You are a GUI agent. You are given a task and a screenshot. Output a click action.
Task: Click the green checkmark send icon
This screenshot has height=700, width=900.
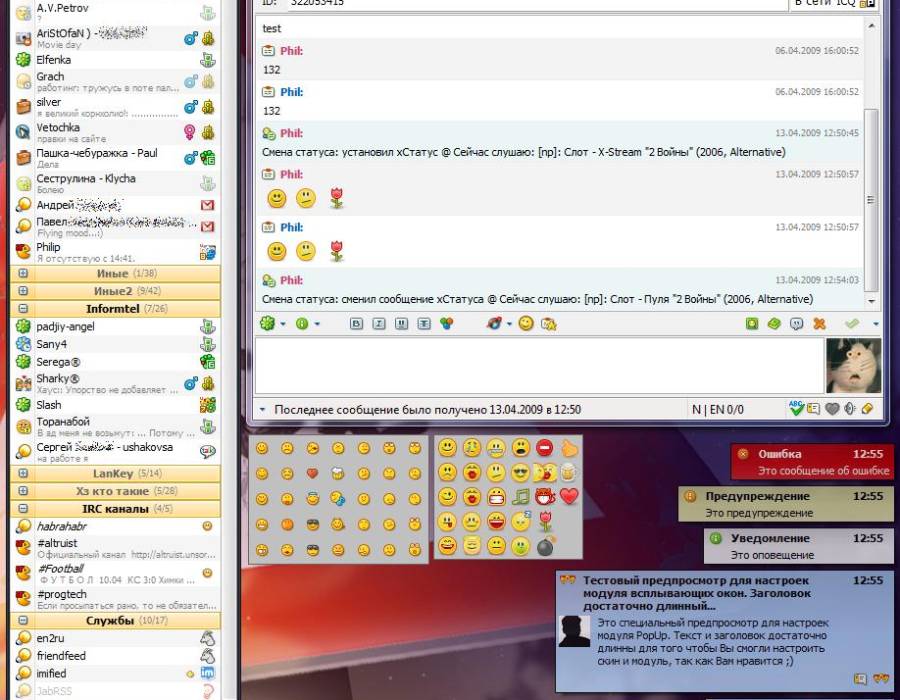click(x=852, y=324)
